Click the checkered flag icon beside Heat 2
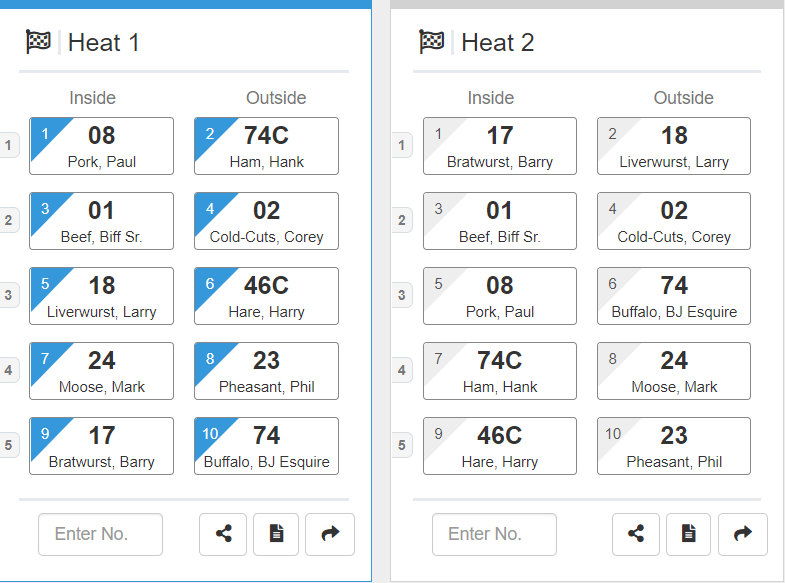This screenshot has height=583, width=785. [x=432, y=42]
